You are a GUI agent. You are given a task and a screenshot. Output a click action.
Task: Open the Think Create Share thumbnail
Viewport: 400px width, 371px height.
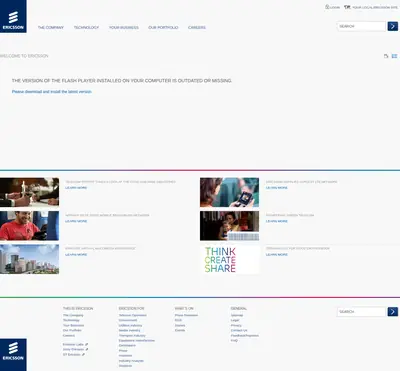coord(229,259)
